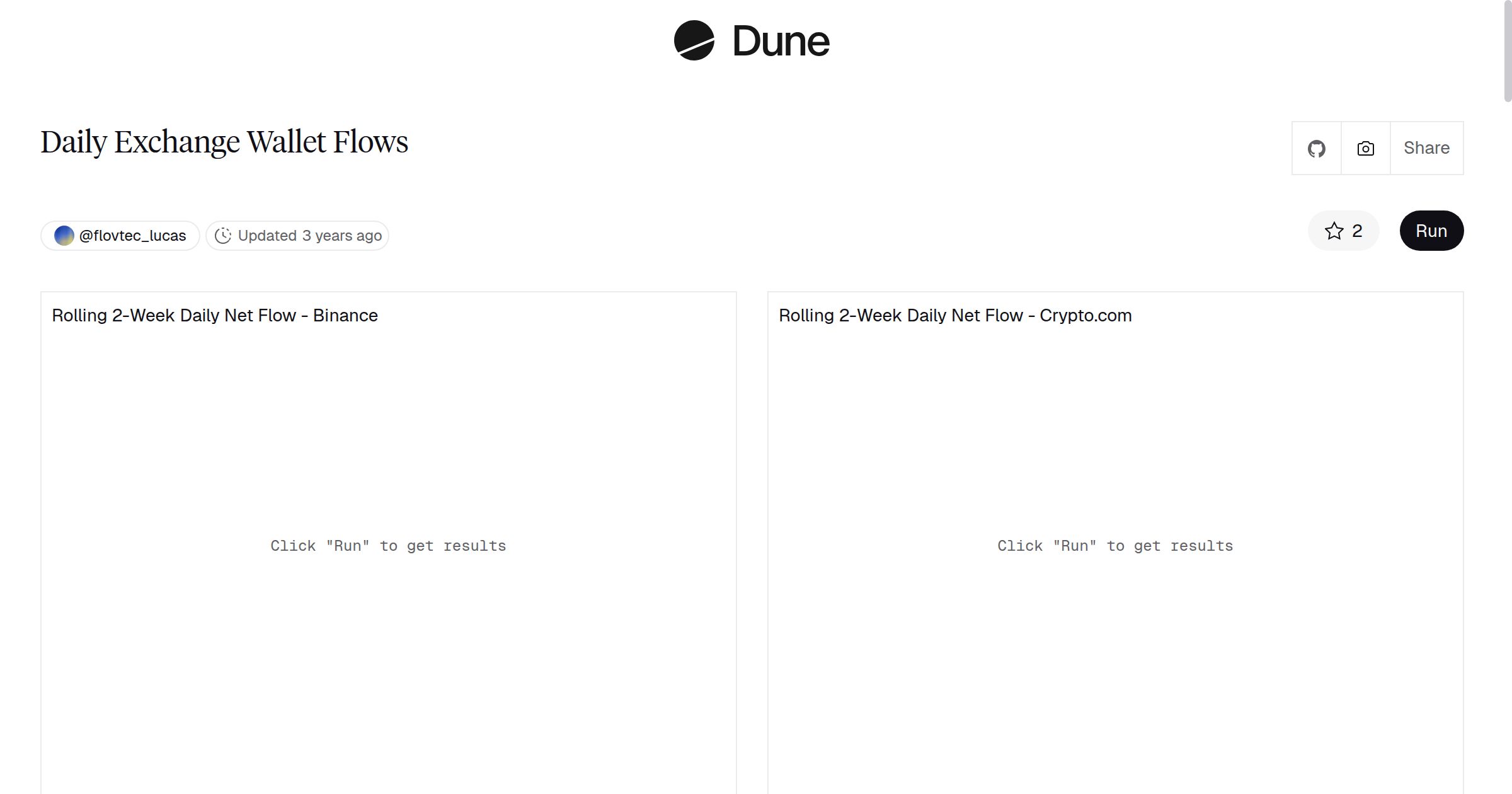Select the Binance chart title
The height and width of the screenshot is (794, 1512).
(x=215, y=315)
